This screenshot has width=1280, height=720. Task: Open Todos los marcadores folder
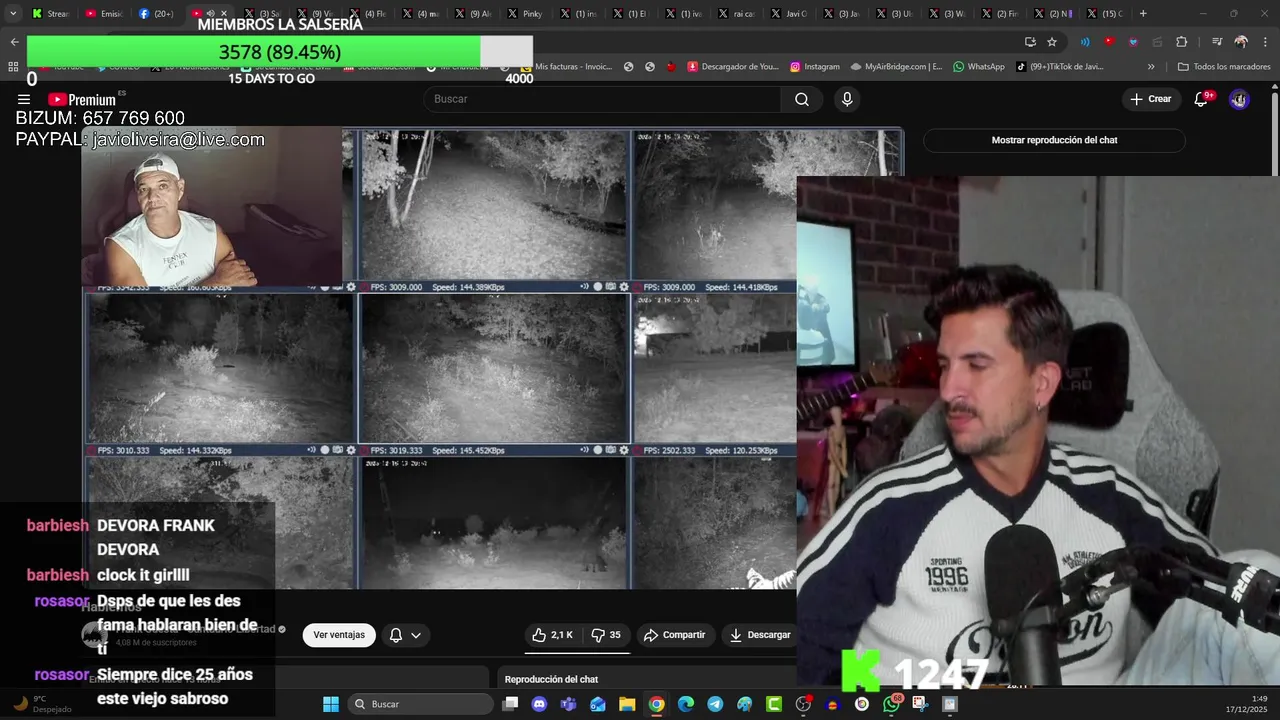pyautogui.click(x=1223, y=67)
